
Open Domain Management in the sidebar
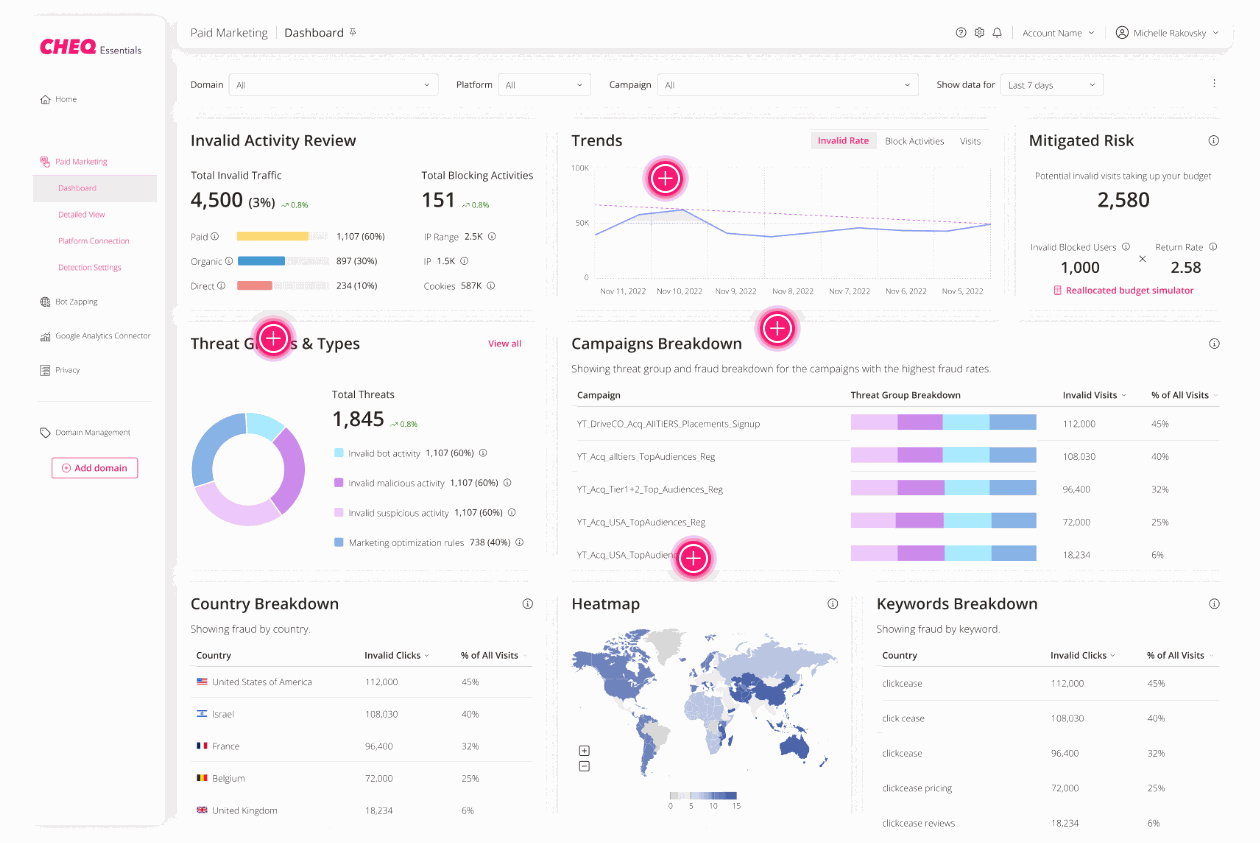click(85, 433)
